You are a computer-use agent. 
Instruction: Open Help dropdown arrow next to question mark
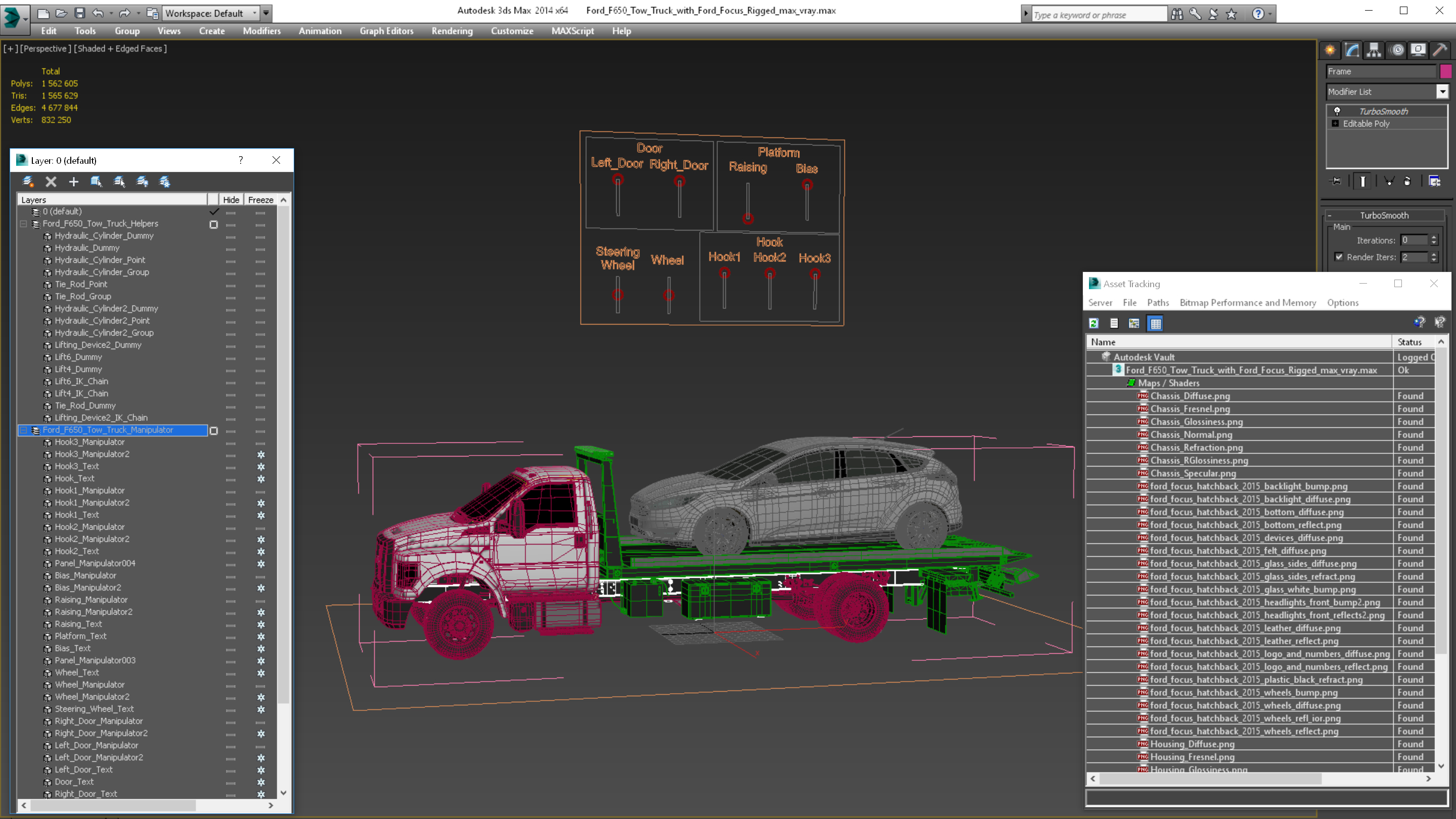tap(1270, 14)
